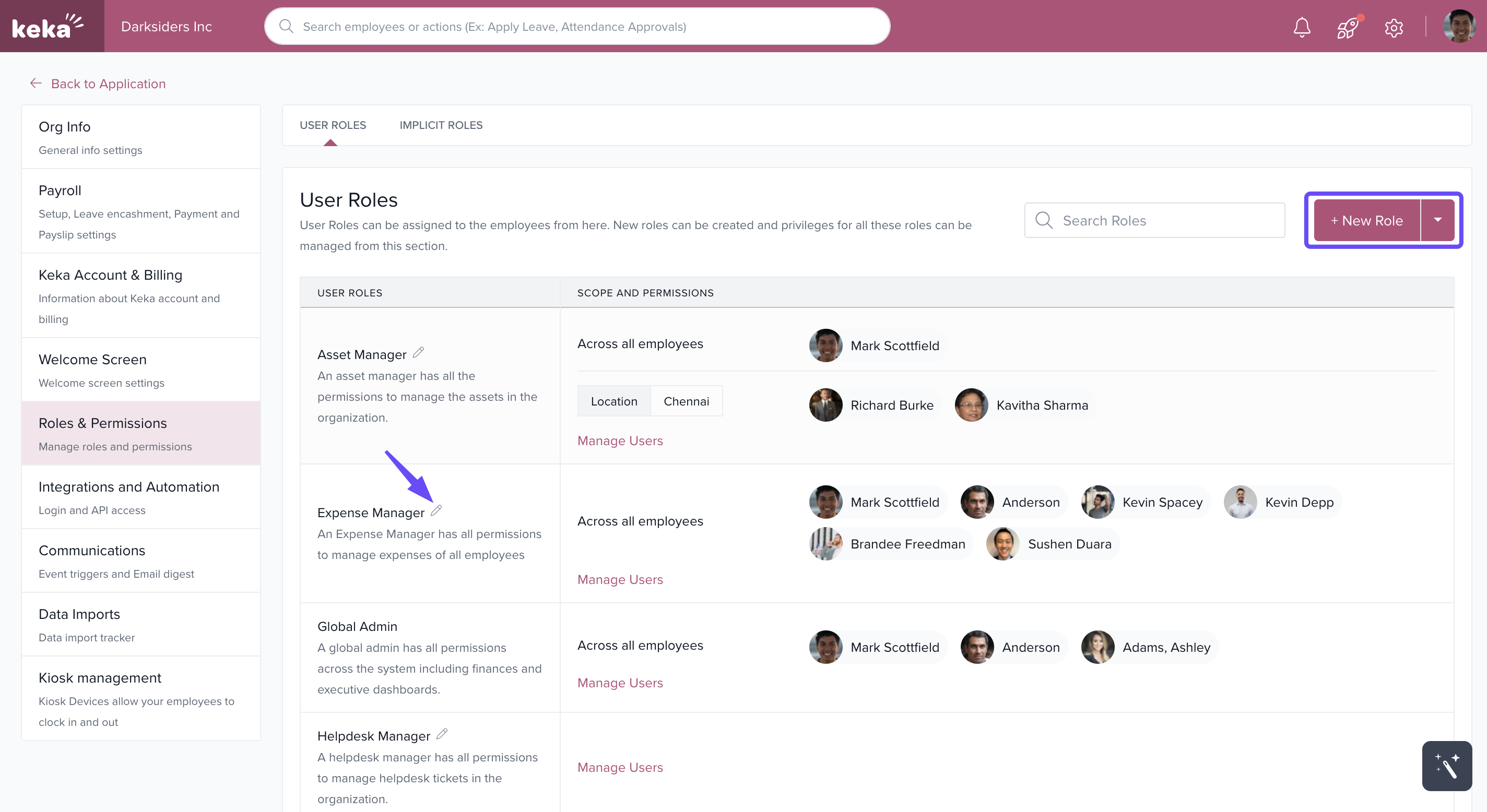Viewport: 1487px width, 812px height.
Task: Click the notifications bell icon
Action: pos(1301,27)
